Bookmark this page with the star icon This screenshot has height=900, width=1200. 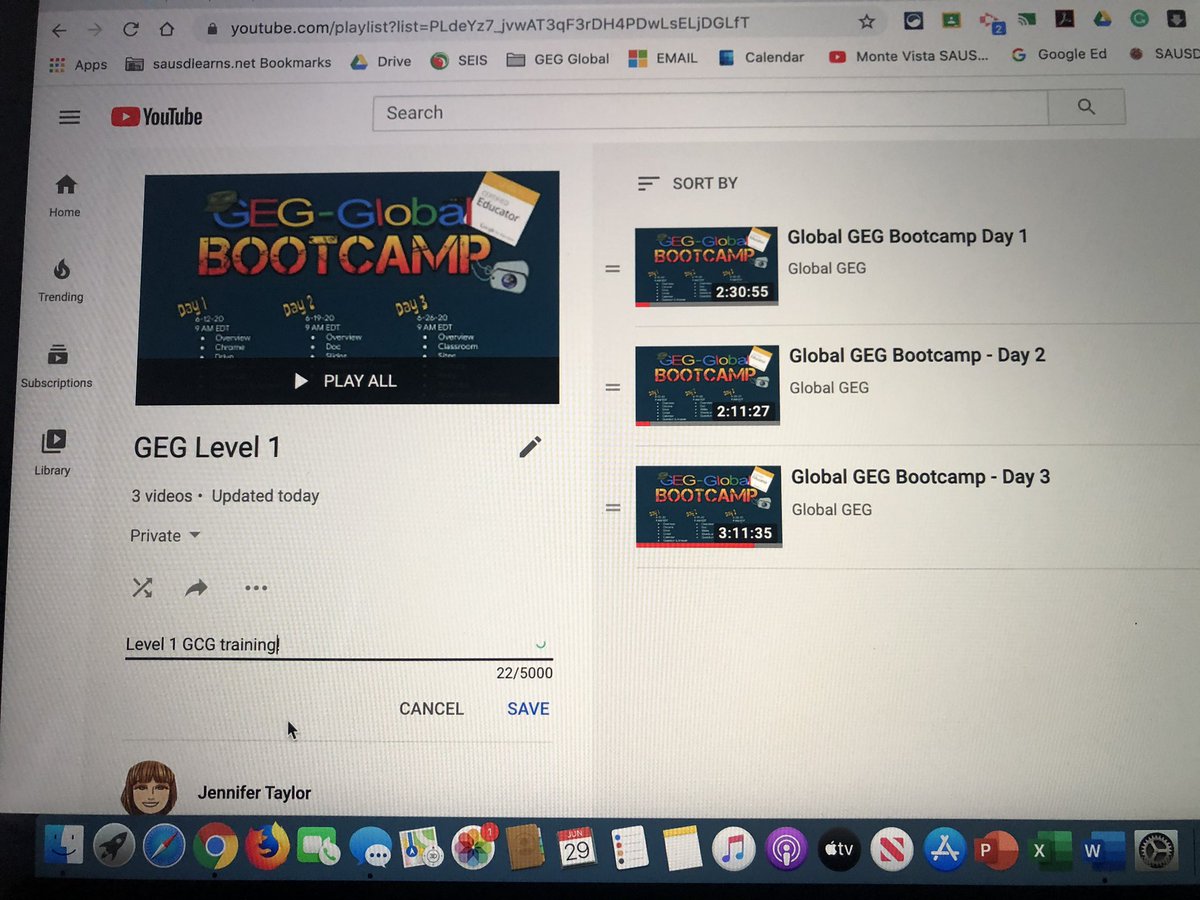click(867, 21)
